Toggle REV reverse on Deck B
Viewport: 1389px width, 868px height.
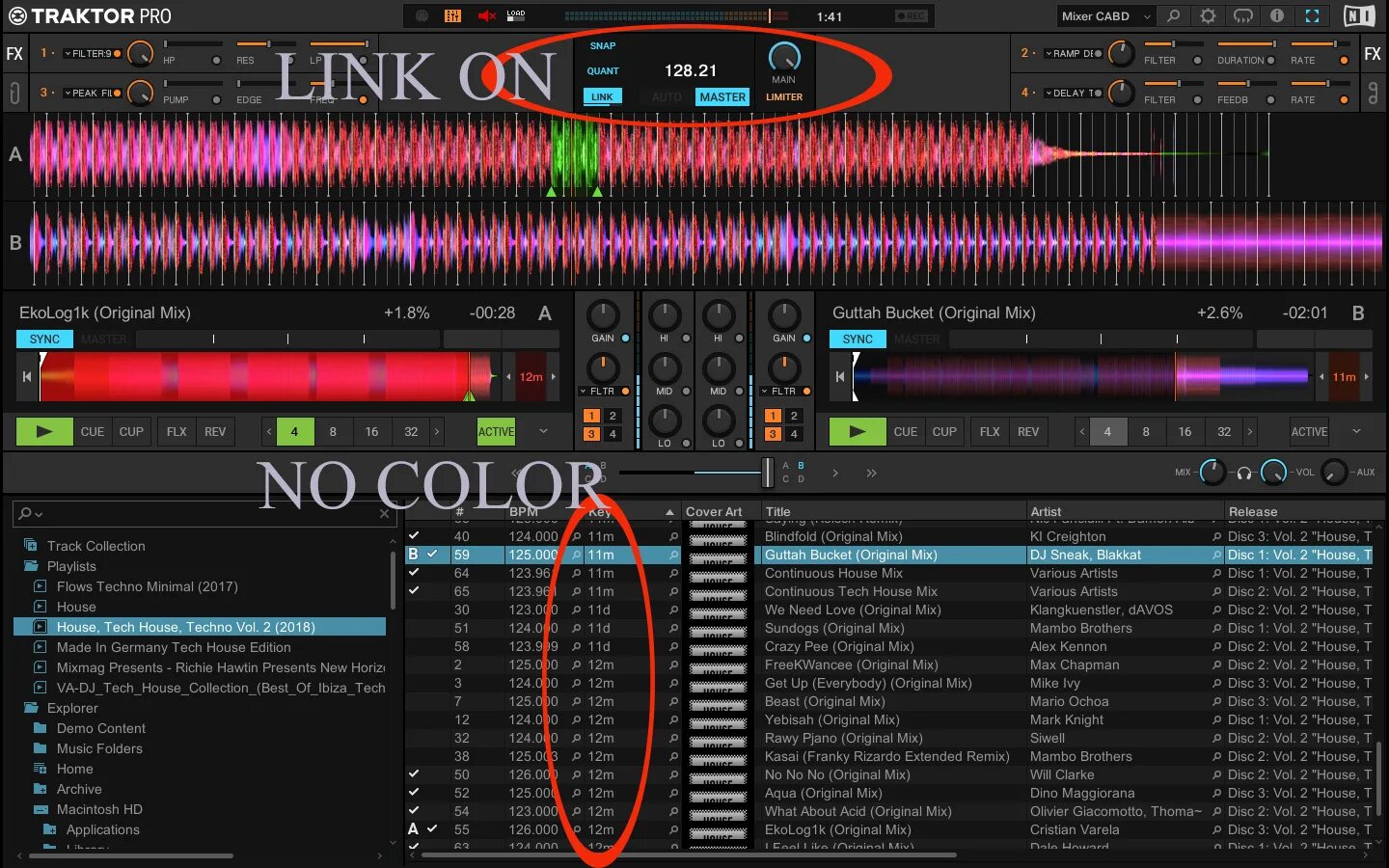(x=1028, y=431)
